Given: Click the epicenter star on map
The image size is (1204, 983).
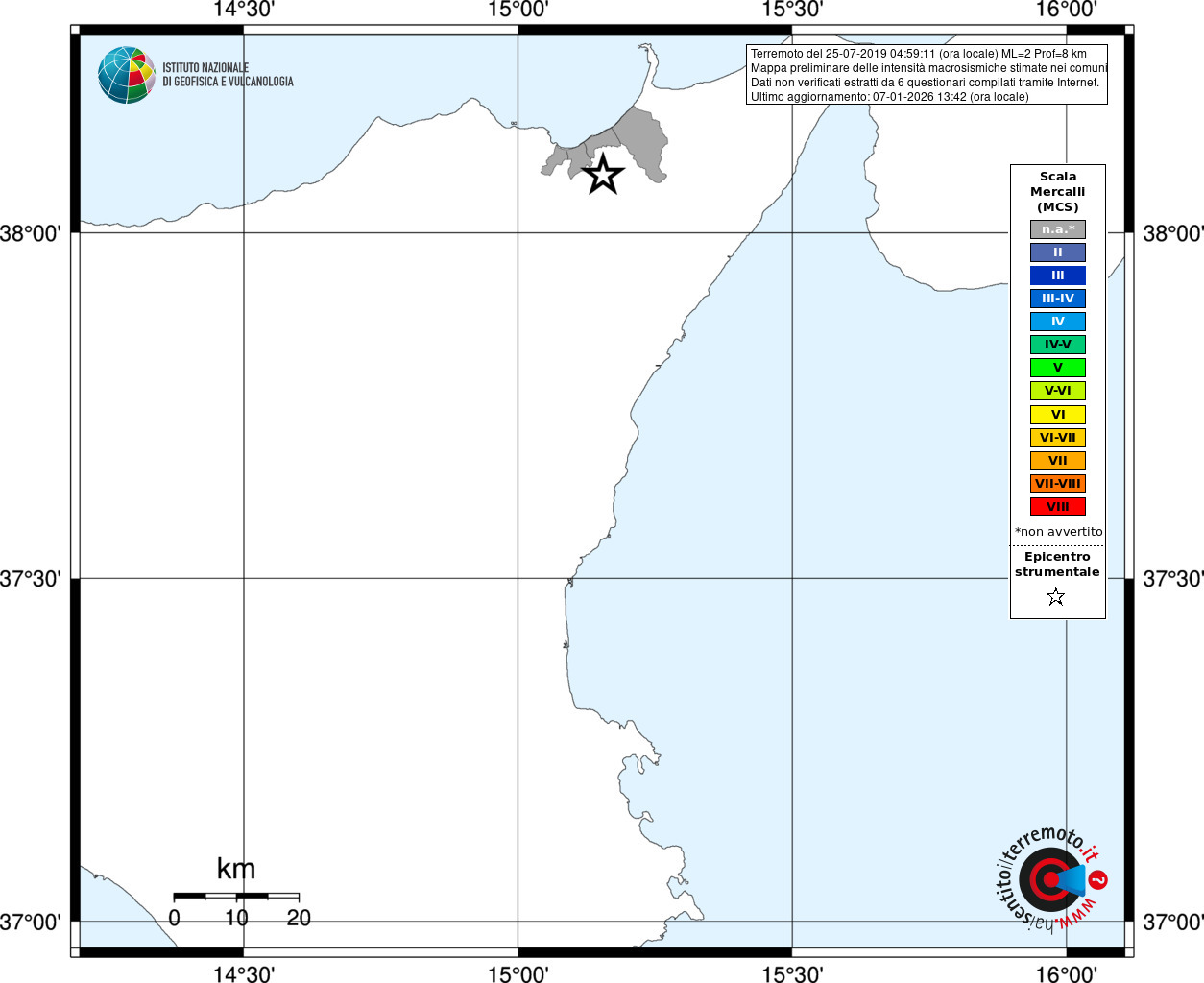Looking at the screenshot, I should (x=603, y=174).
